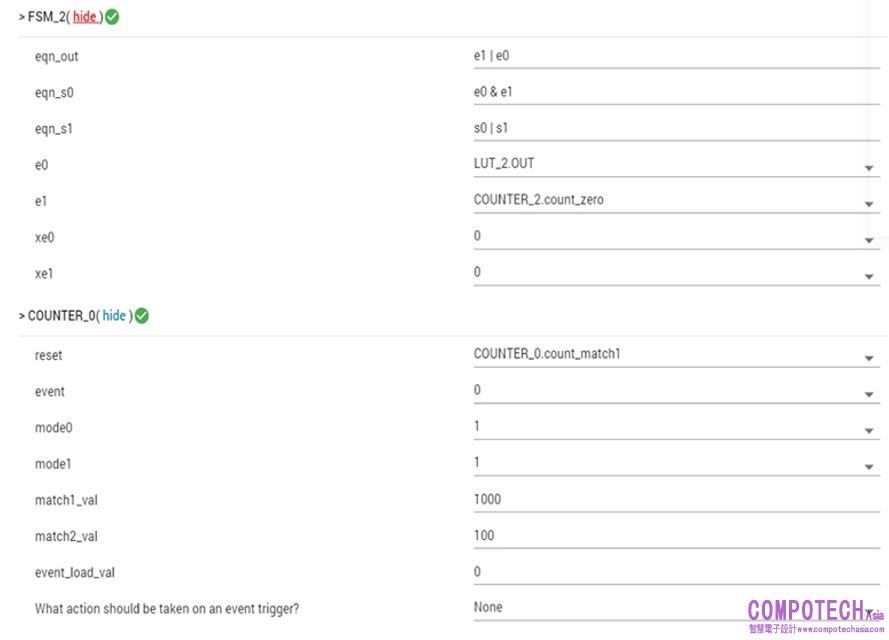Open the reset COUNTER_0.count_match1 dropdown
Screen dimensions: 889x640
tap(869, 358)
